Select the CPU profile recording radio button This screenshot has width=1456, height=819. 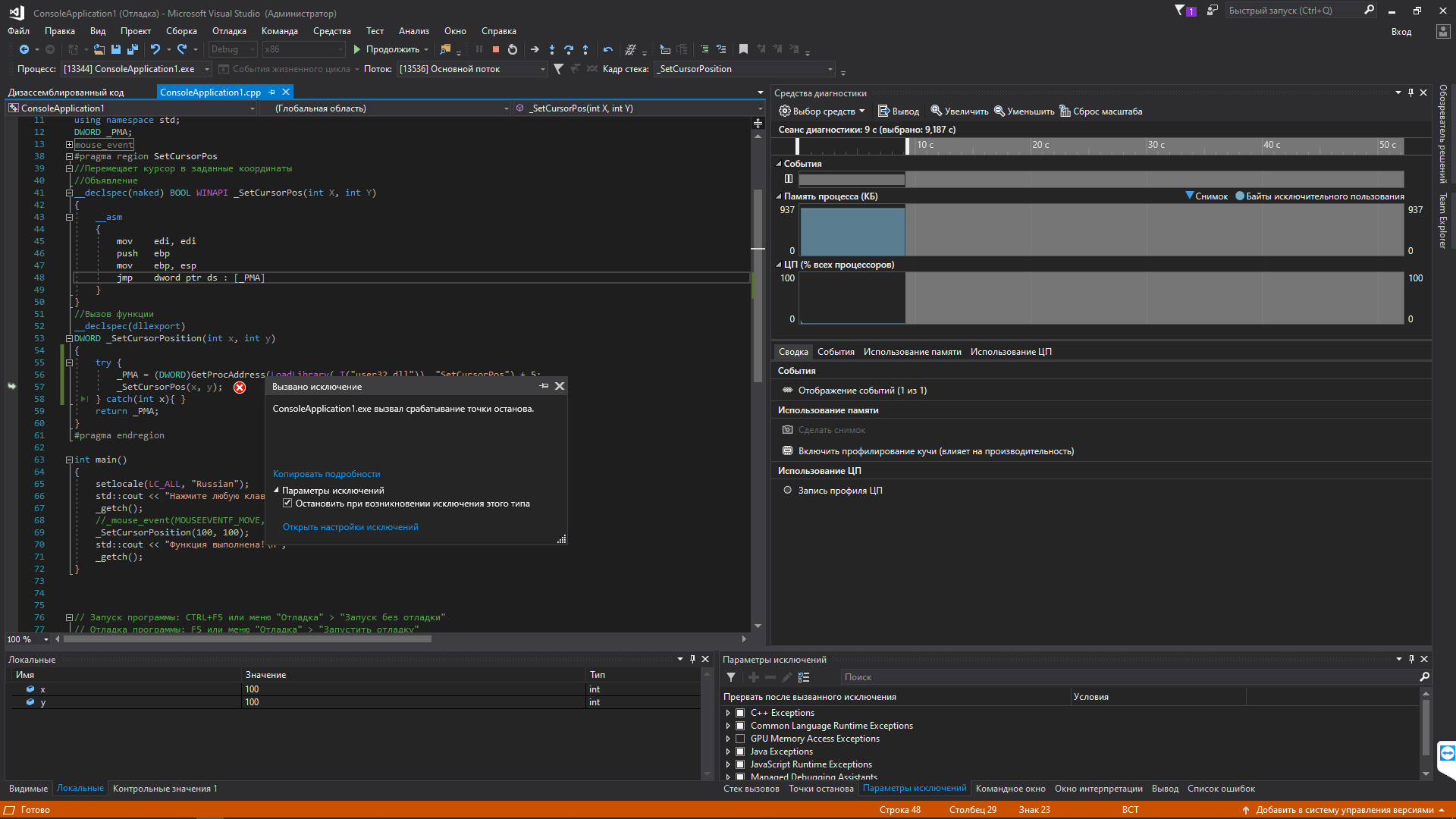click(787, 490)
